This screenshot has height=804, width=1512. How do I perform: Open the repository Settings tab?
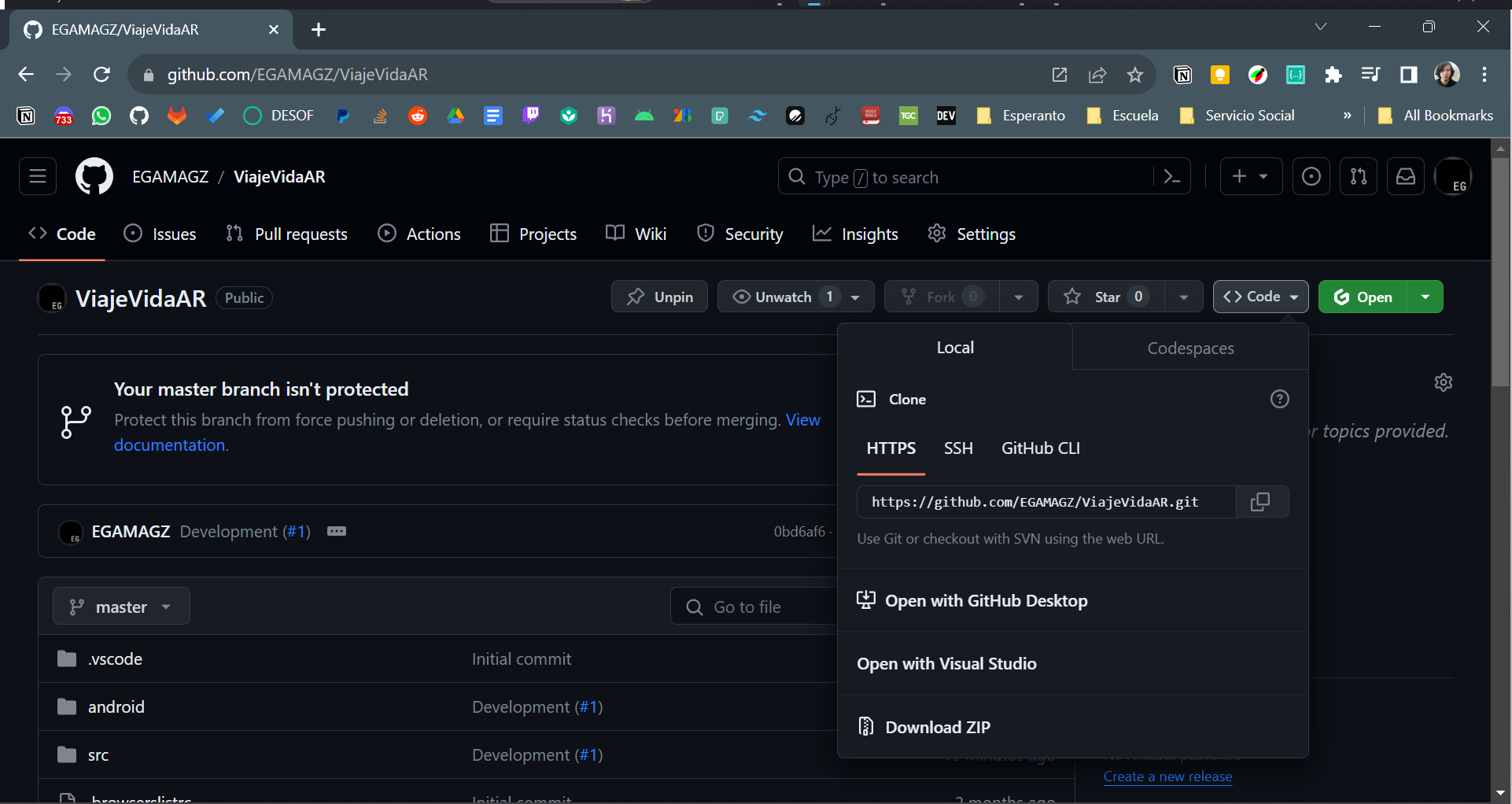972,234
